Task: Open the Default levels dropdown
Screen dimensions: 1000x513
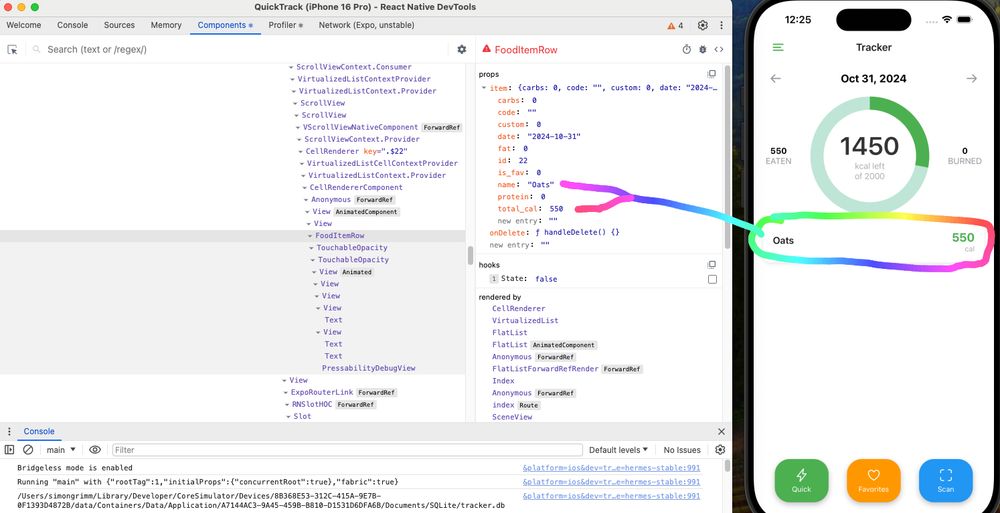Action: coord(618,450)
